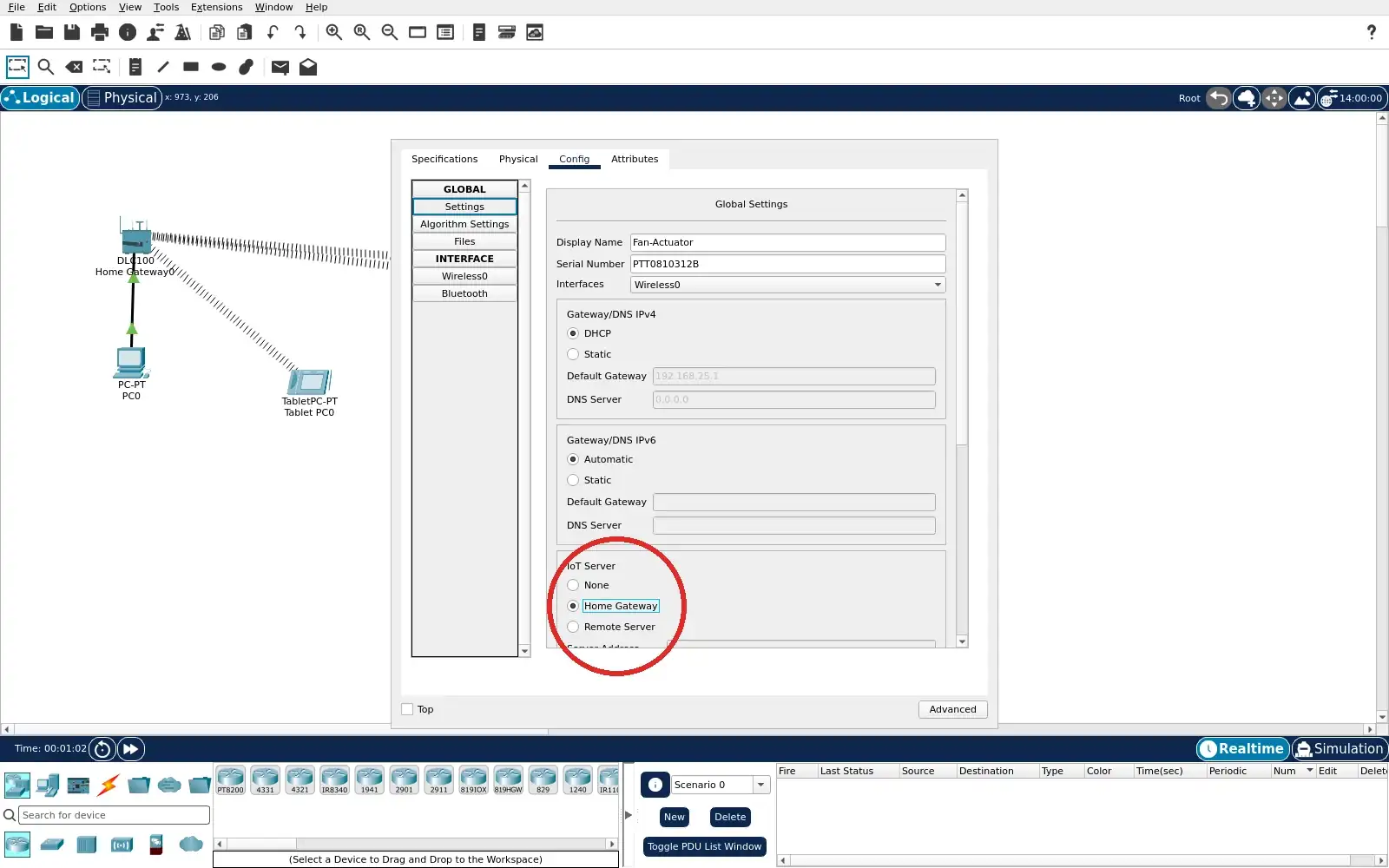Click the Delete scenario button
Image resolution: width=1389 pixels, height=868 pixels.
click(x=730, y=817)
